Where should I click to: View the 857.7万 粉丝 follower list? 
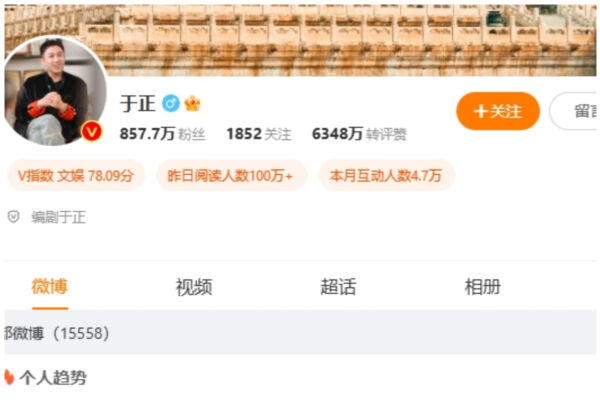point(163,134)
